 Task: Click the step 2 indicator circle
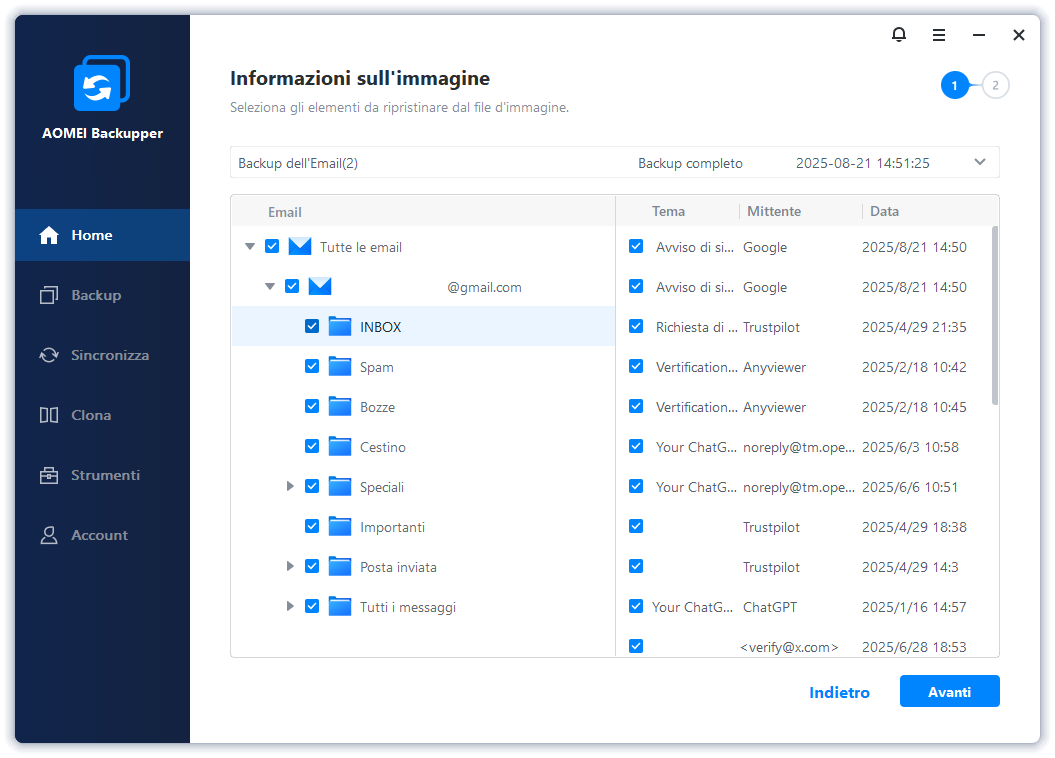point(995,86)
